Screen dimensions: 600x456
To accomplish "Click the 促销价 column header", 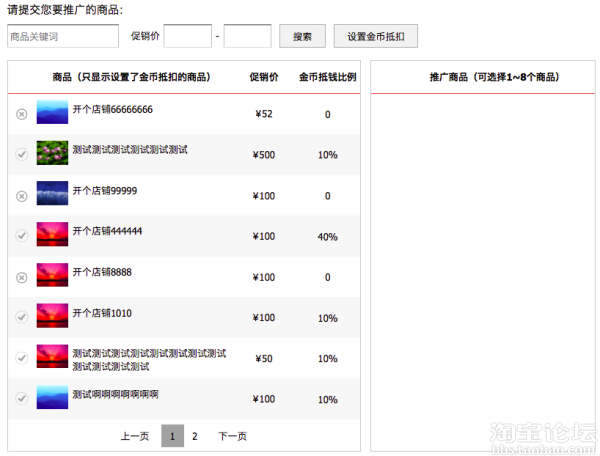I will [264, 77].
